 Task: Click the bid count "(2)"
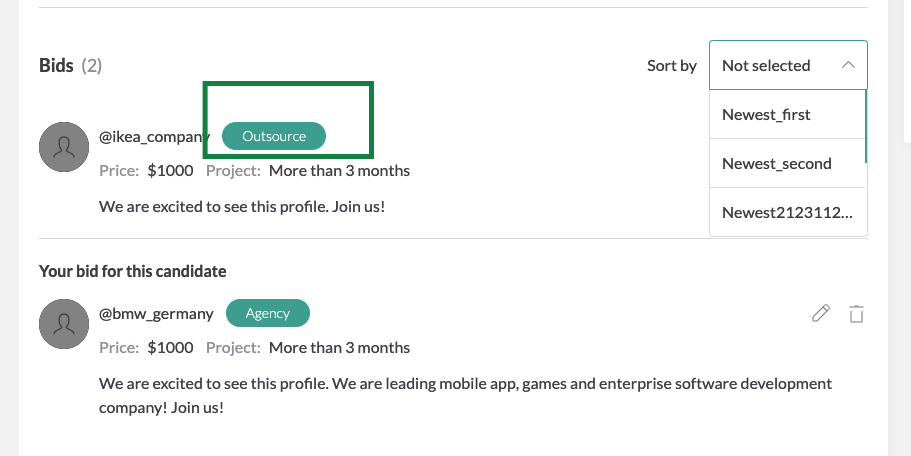[x=92, y=66]
